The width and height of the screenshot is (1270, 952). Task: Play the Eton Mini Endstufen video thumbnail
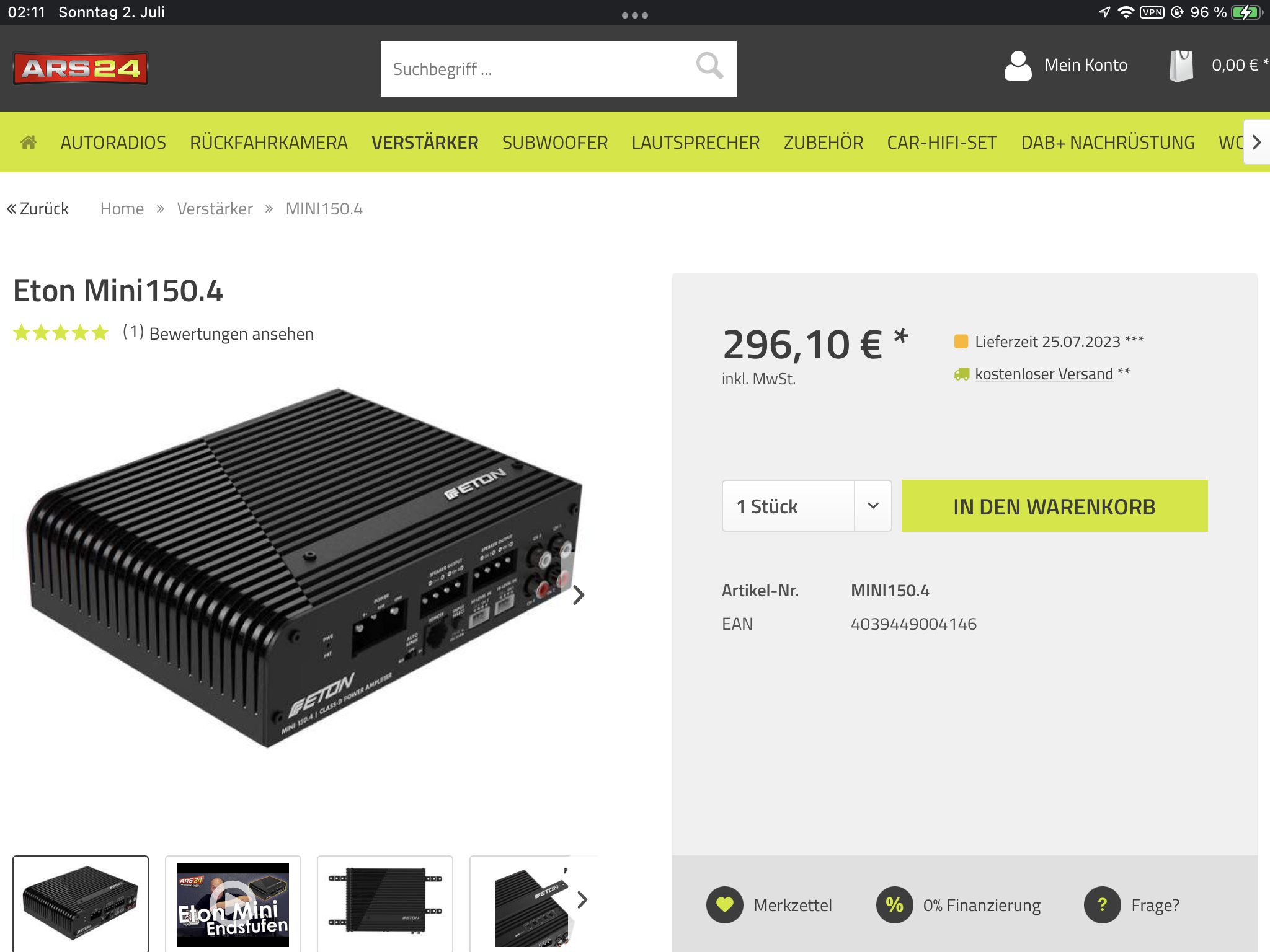pos(233,904)
